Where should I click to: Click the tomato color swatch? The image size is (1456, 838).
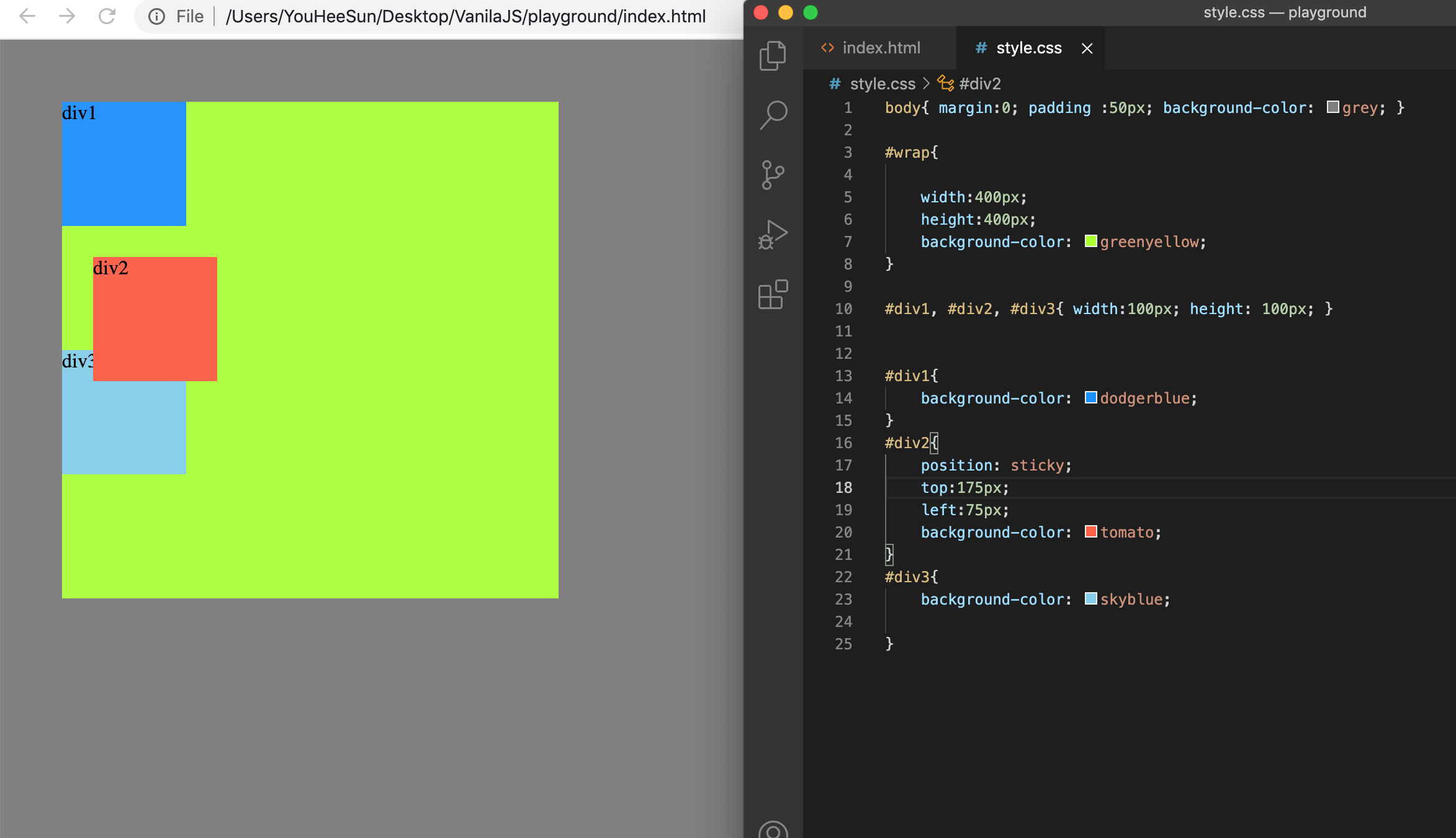(1090, 532)
